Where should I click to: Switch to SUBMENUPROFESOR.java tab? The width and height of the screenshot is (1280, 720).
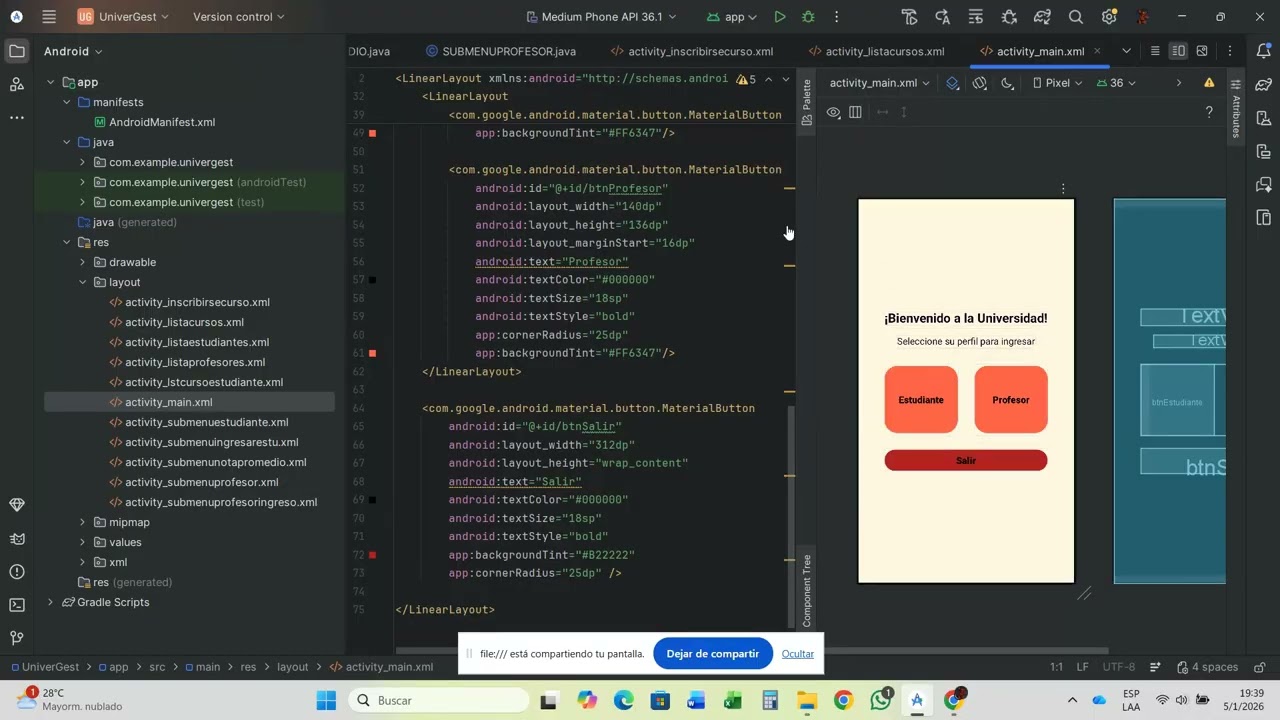click(501, 51)
